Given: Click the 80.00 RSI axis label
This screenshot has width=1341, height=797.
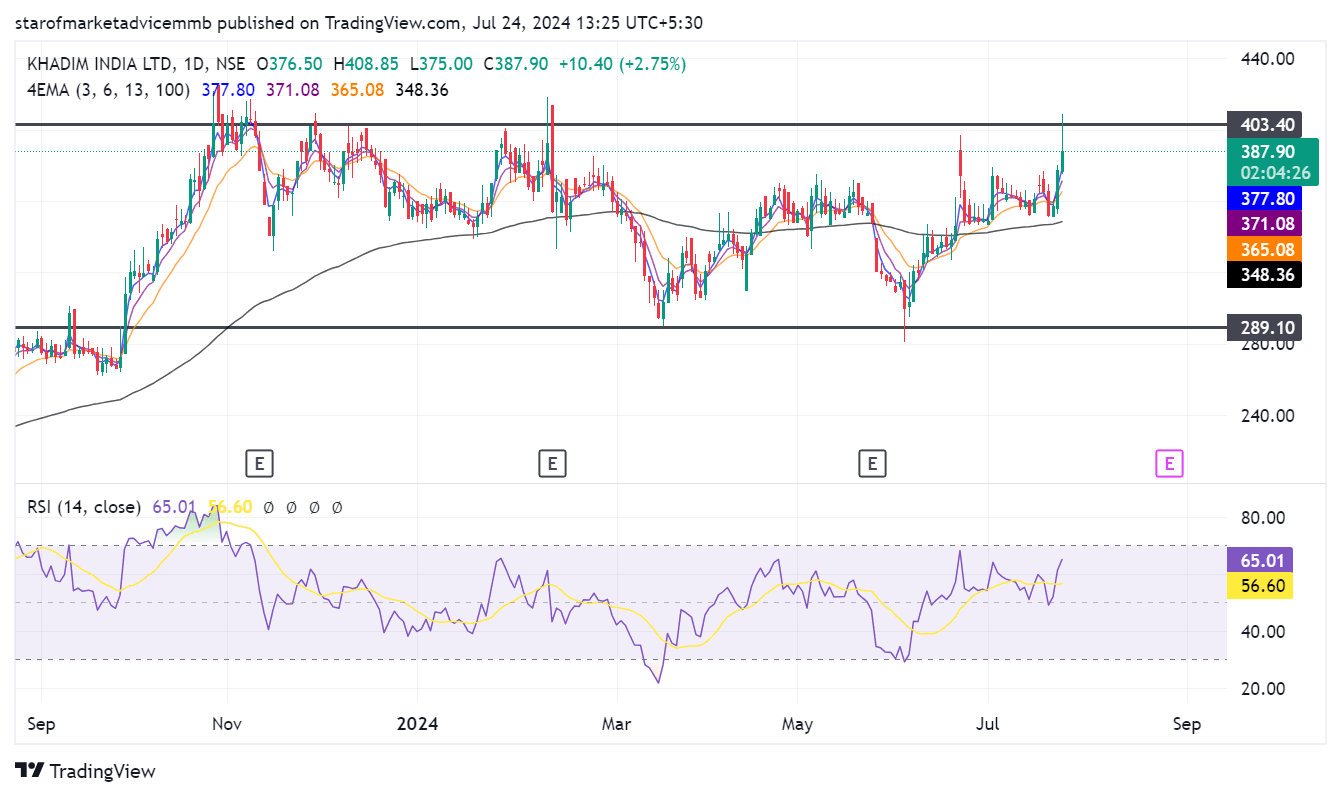Looking at the screenshot, I should pyautogui.click(x=1263, y=517).
